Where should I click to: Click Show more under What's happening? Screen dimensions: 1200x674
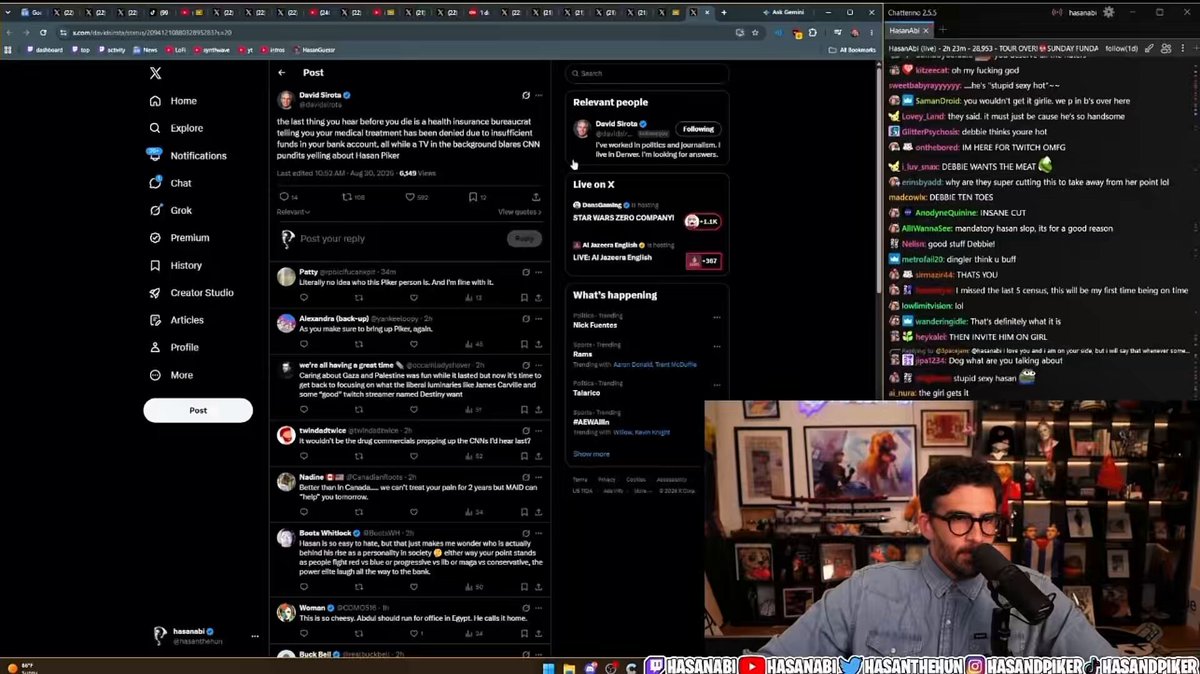591,454
